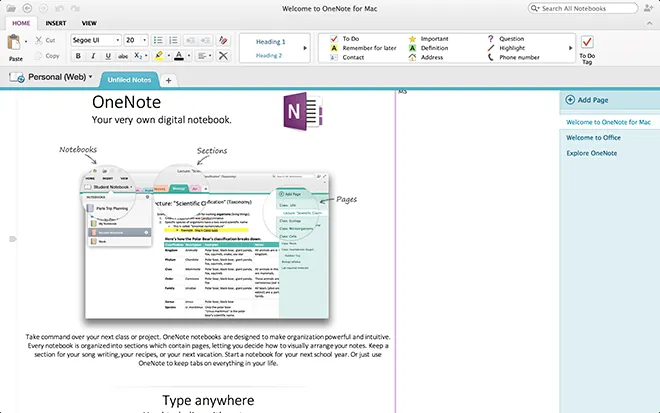Screen dimensions: 660x413
Task: Apply the Contact tag
Action: [347, 57]
